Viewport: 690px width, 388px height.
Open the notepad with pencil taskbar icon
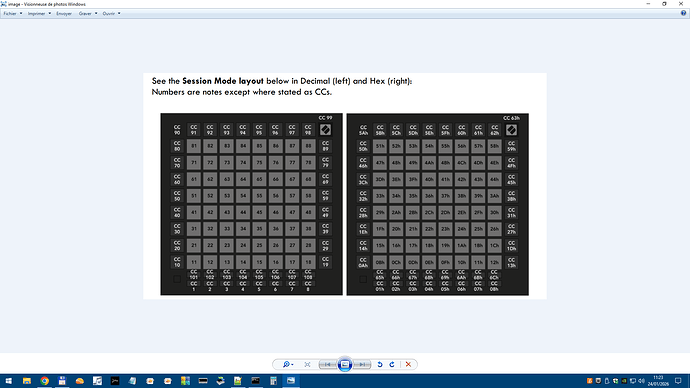tap(238, 381)
